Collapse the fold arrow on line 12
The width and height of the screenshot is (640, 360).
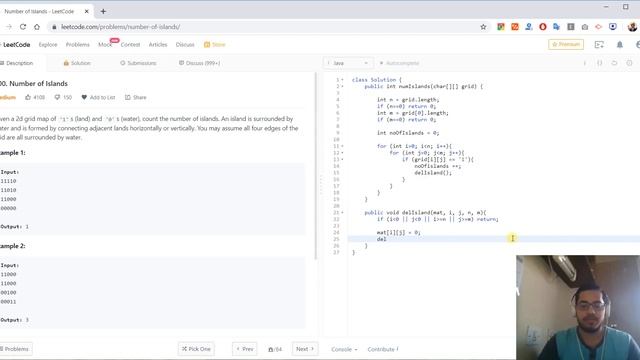point(342,153)
